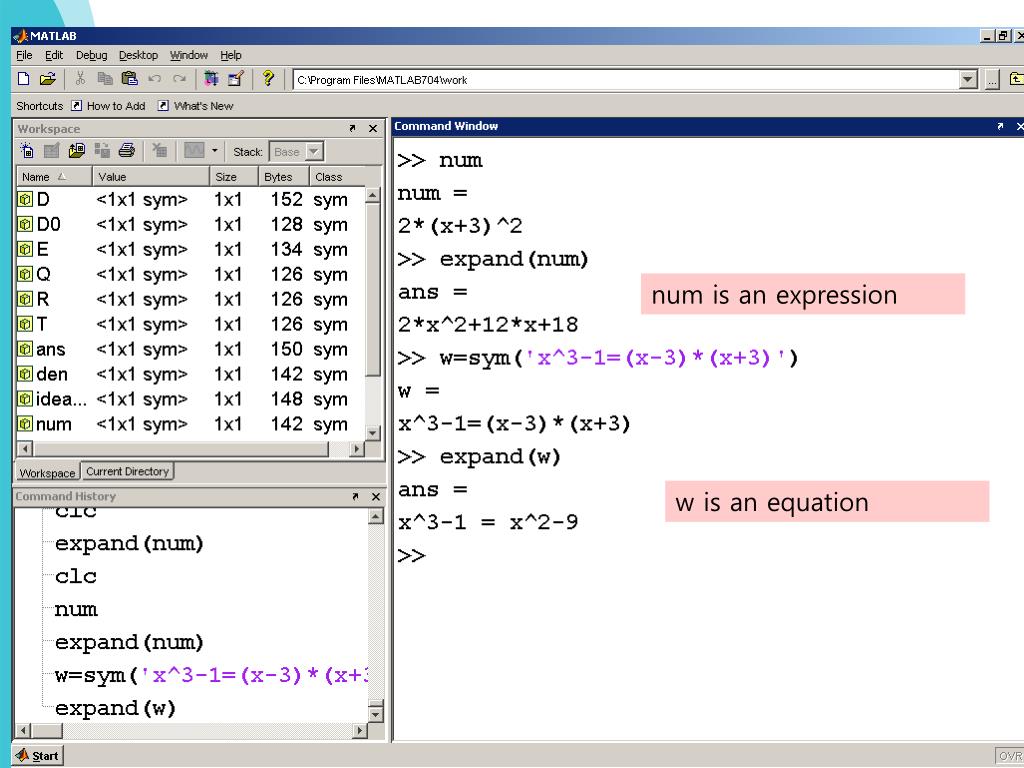
Task: Click Workspace horizontal scrollbar right arrow
Action: coord(357,449)
